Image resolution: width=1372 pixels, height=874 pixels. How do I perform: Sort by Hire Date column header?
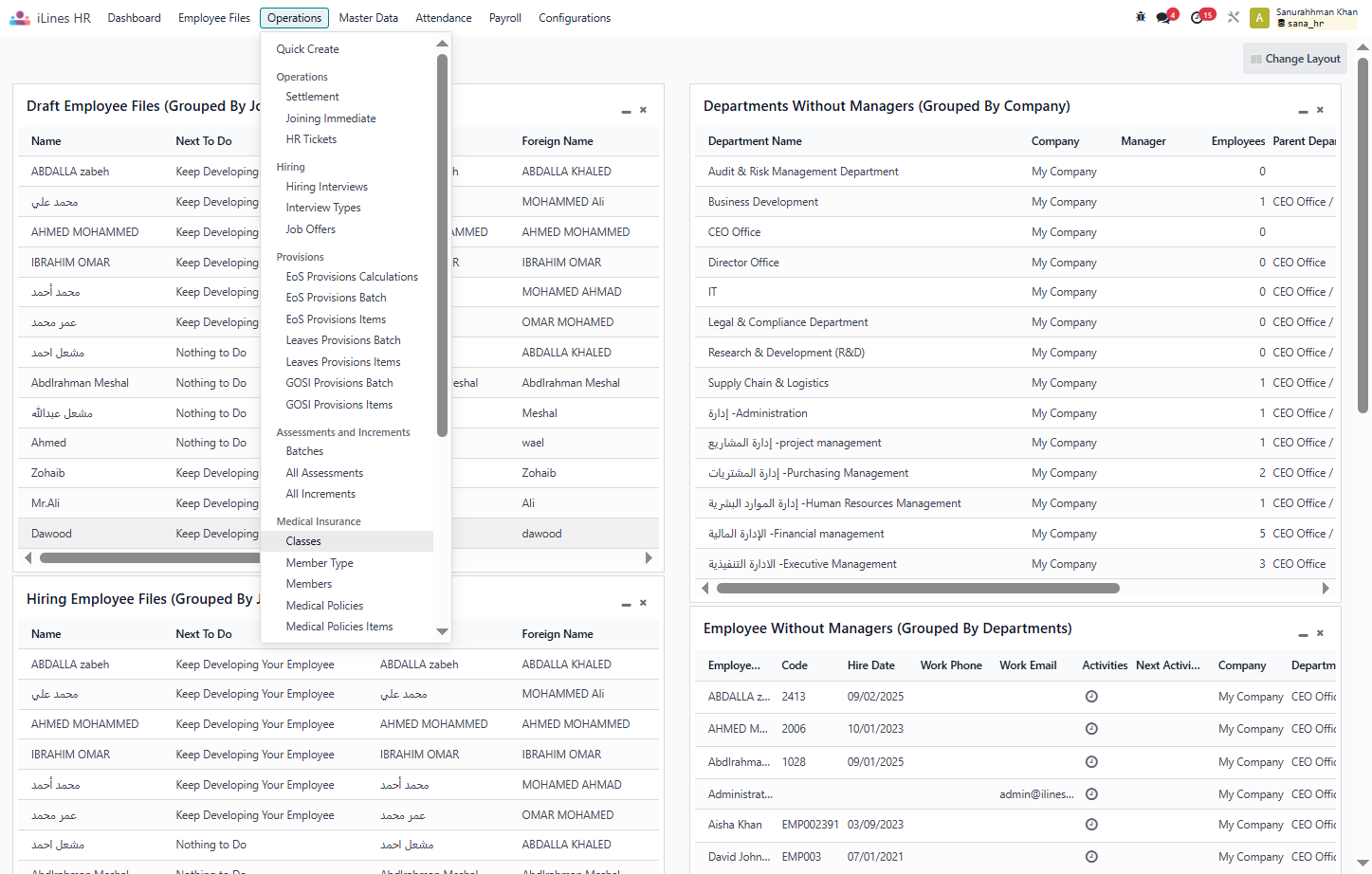870,665
